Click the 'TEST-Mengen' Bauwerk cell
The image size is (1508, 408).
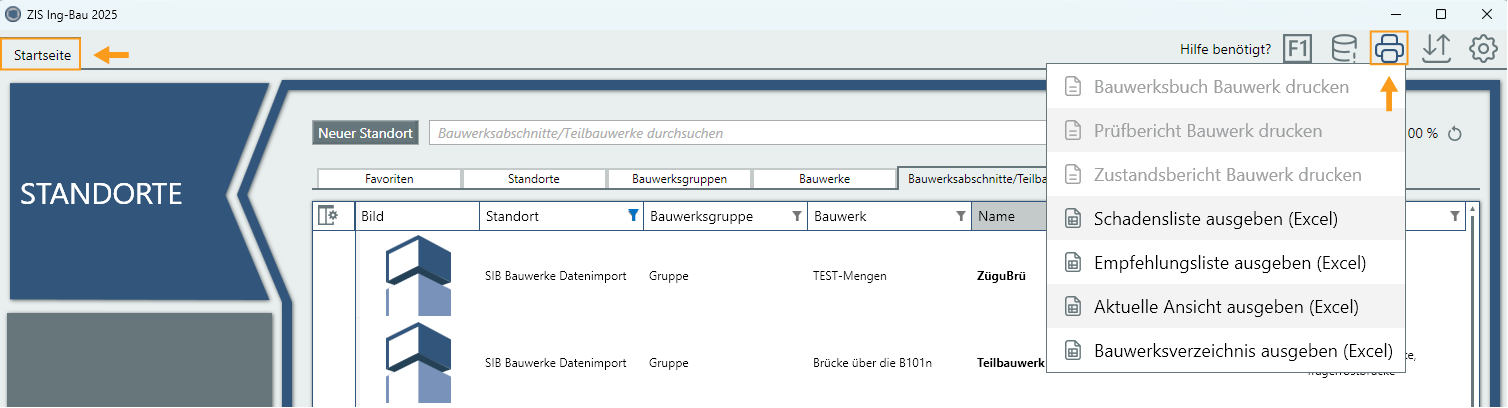coord(852,276)
